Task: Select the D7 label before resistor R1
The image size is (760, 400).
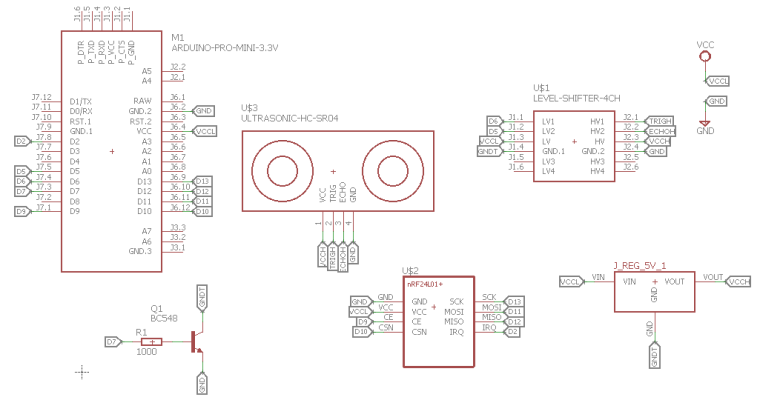Action: [113, 342]
